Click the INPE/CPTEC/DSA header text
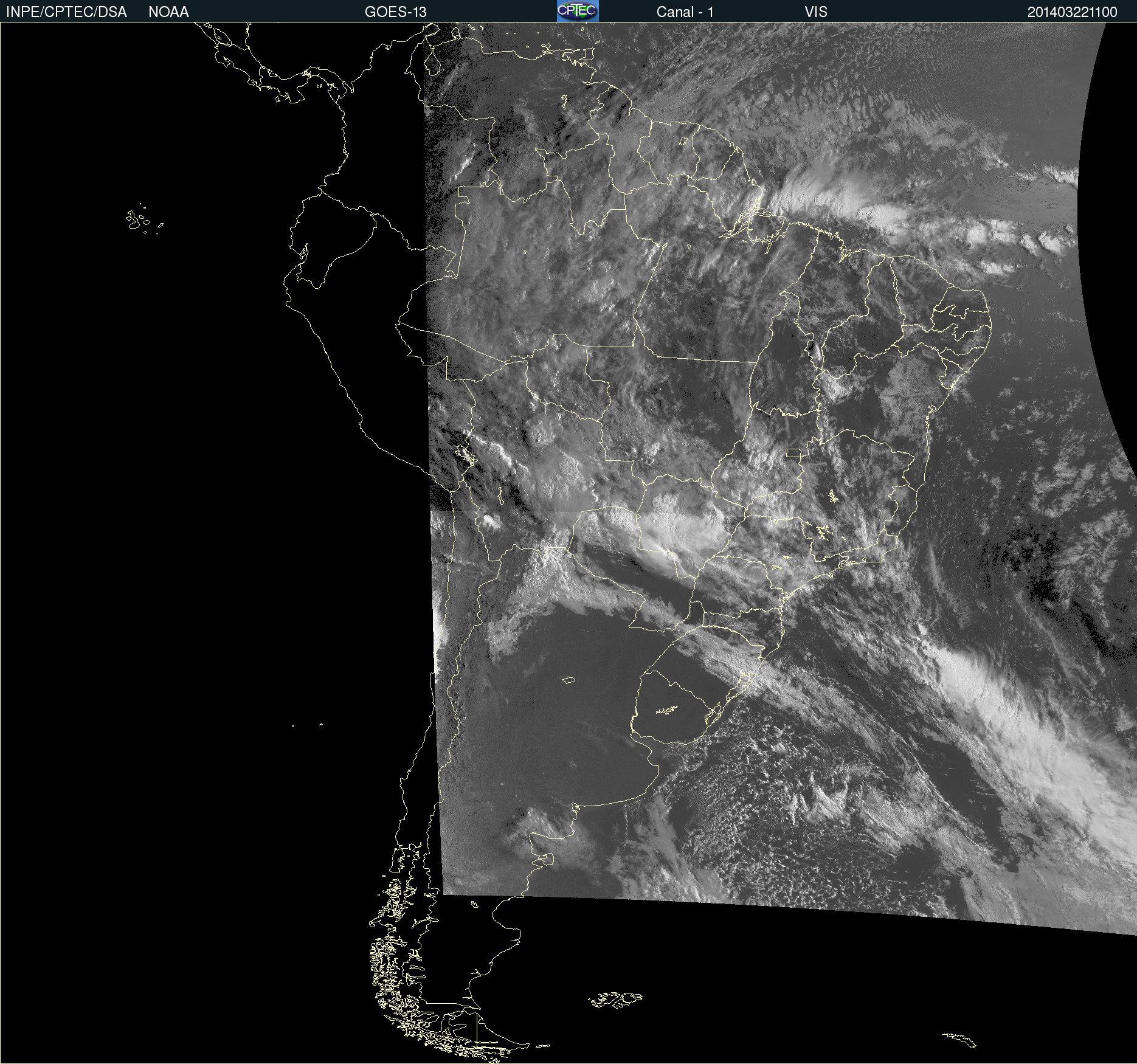The image size is (1137, 1064). pos(66,12)
